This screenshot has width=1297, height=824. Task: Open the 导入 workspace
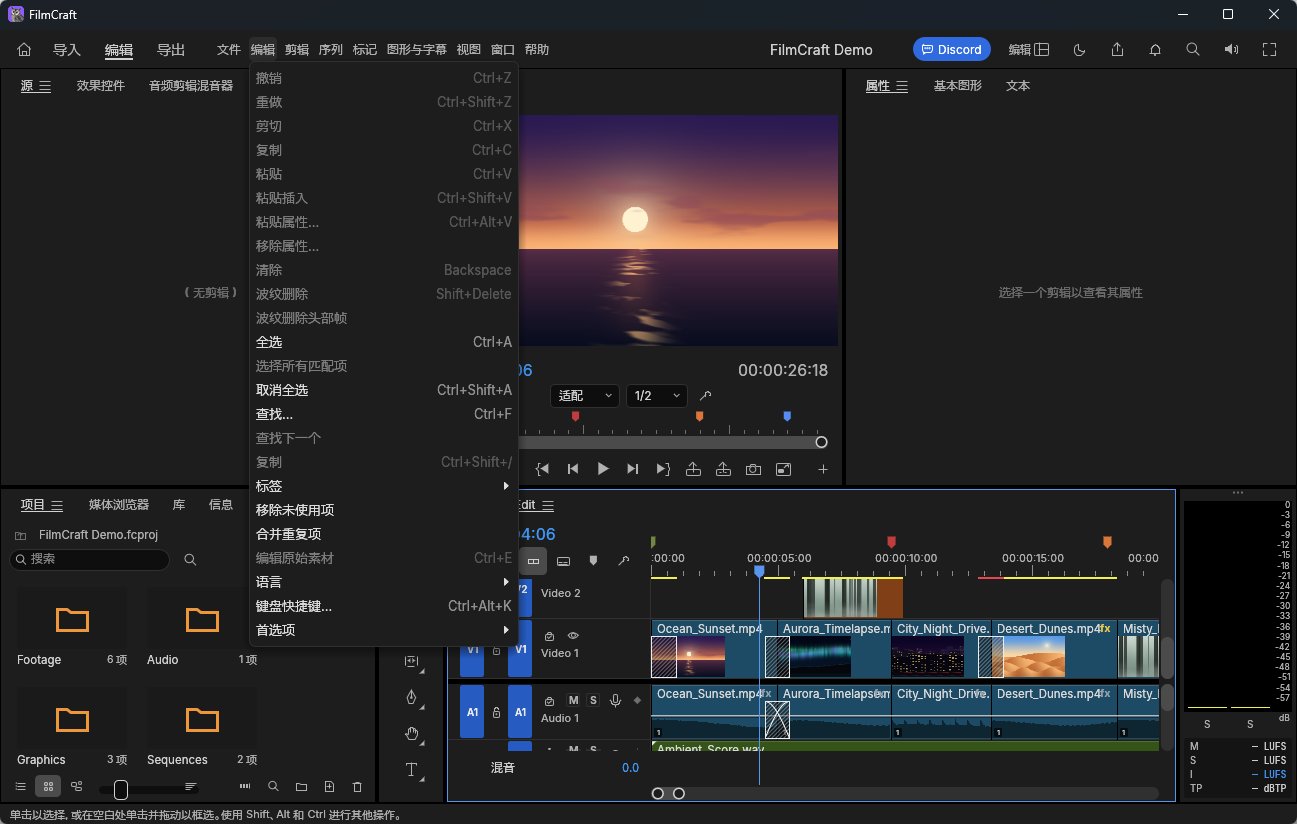(x=67, y=50)
